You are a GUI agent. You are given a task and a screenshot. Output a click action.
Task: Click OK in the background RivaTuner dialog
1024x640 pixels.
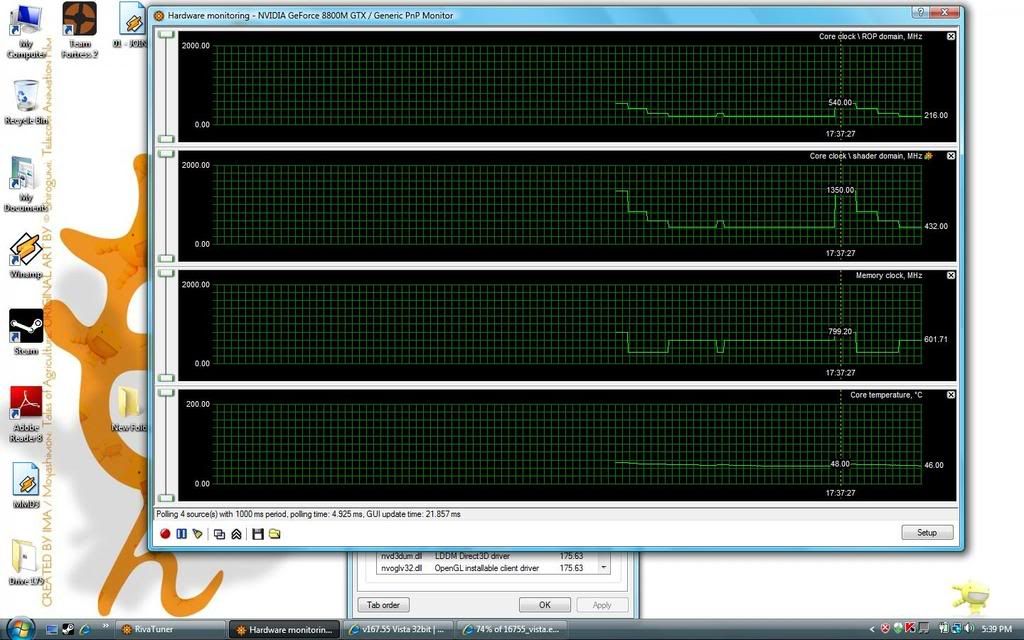click(x=545, y=605)
